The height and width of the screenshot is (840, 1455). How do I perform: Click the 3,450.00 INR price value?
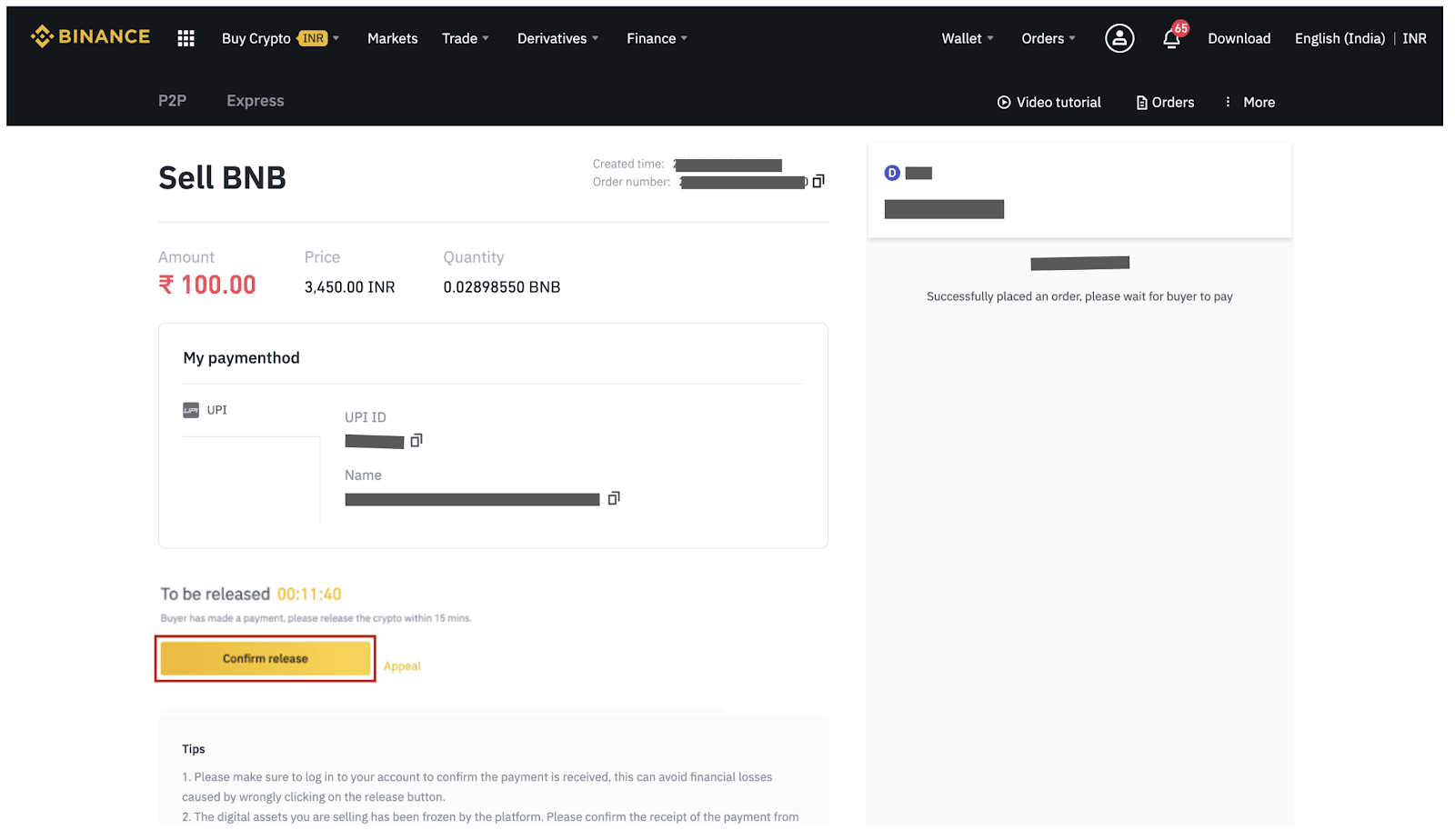click(x=350, y=287)
